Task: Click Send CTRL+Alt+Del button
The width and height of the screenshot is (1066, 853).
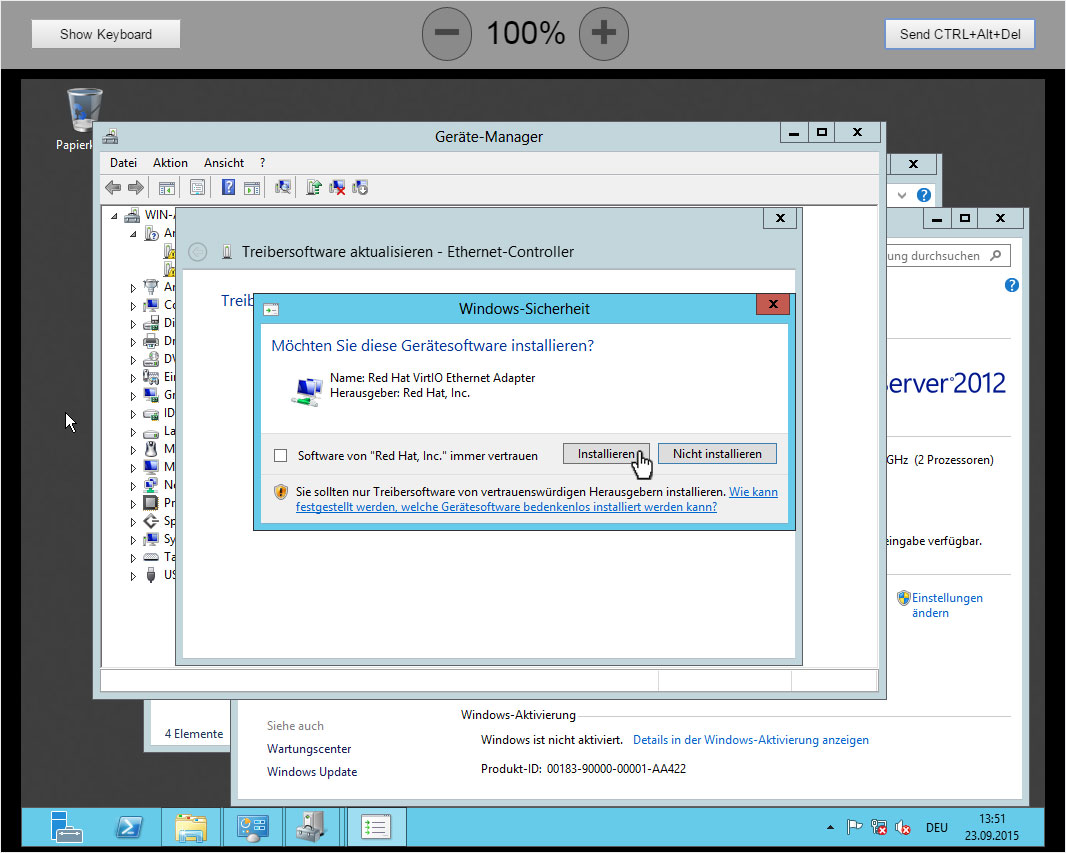Action: point(960,34)
